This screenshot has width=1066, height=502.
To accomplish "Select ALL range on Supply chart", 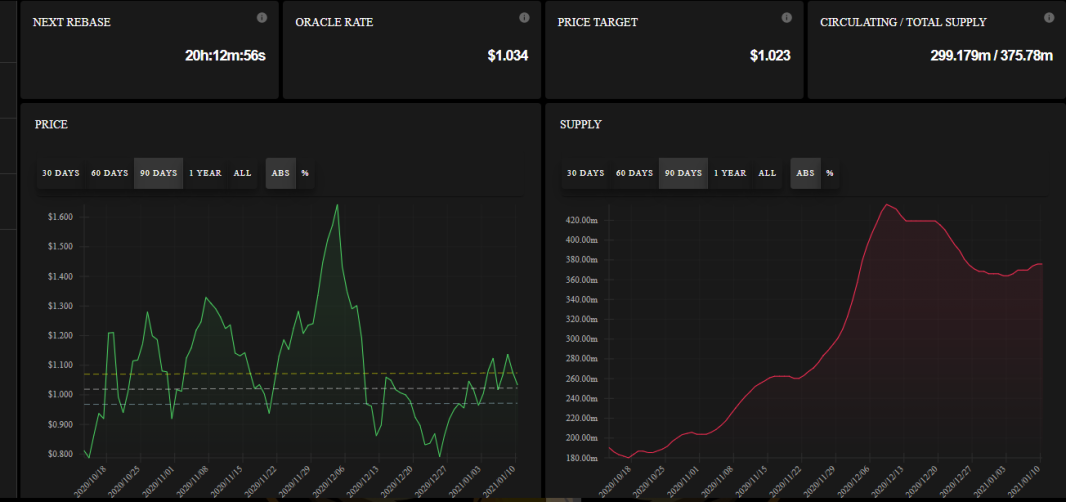I will point(768,173).
